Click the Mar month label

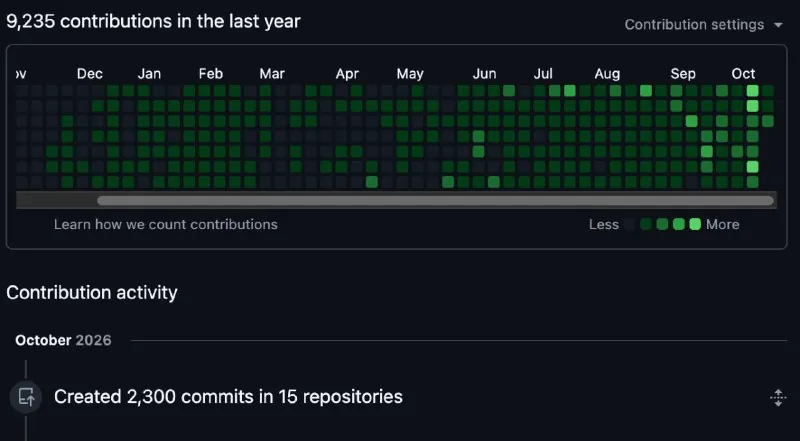[x=272, y=74]
